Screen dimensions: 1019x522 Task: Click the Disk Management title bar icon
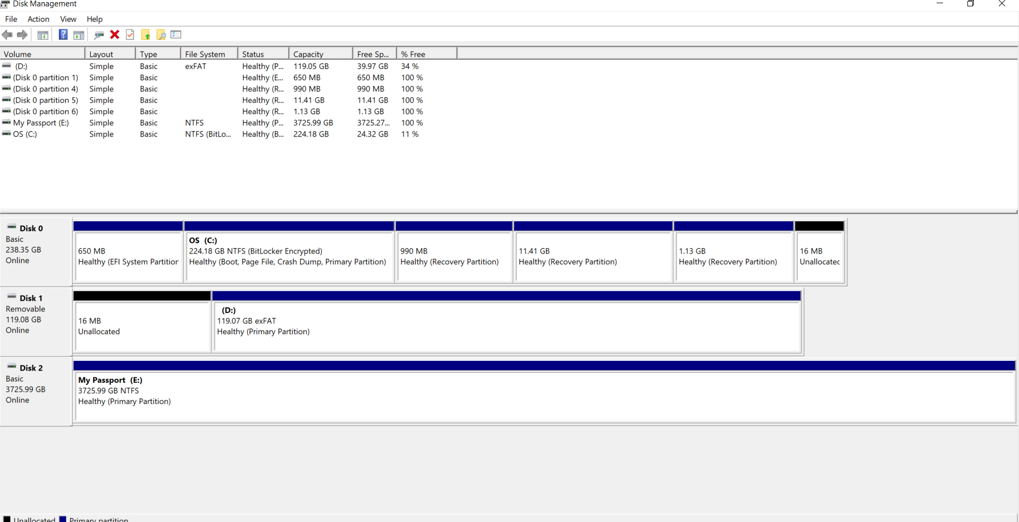pyautogui.click(x=5, y=3)
